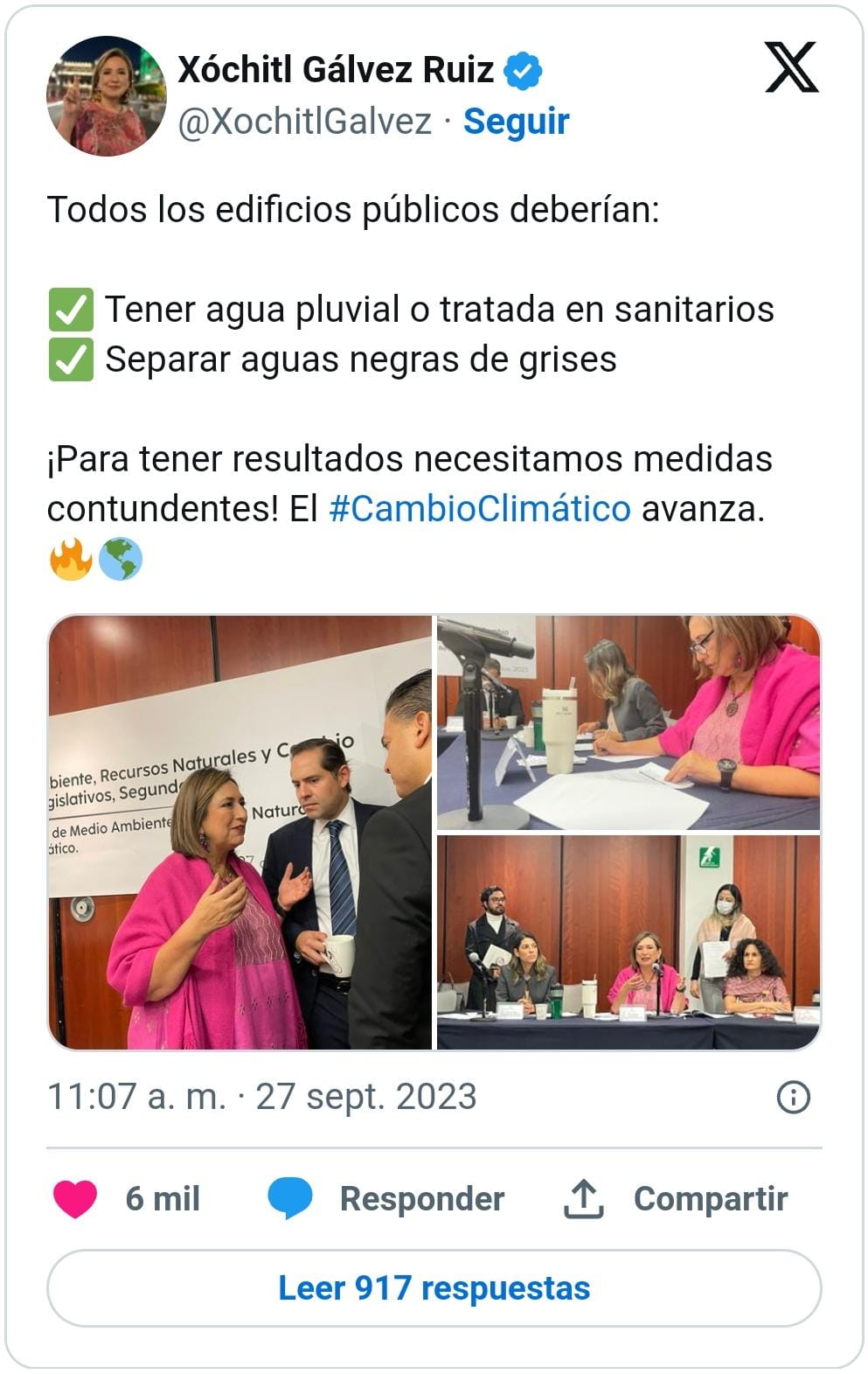Follow the account via Seguir
868x1374 pixels.
point(516,122)
